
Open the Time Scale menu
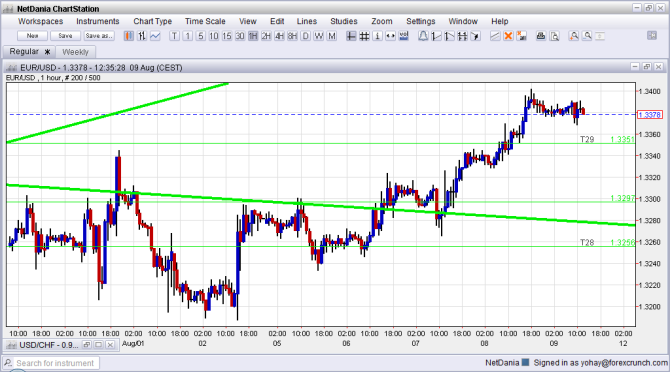(205, 21)
